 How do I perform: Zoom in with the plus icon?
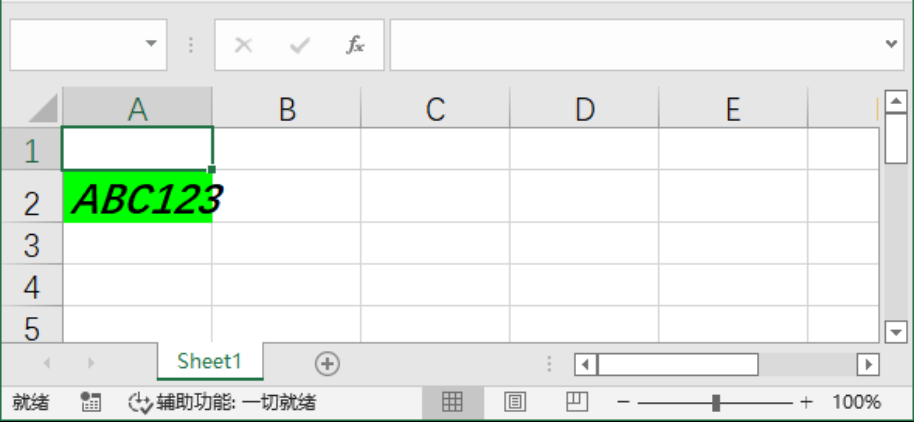click(x=806, y=403)
